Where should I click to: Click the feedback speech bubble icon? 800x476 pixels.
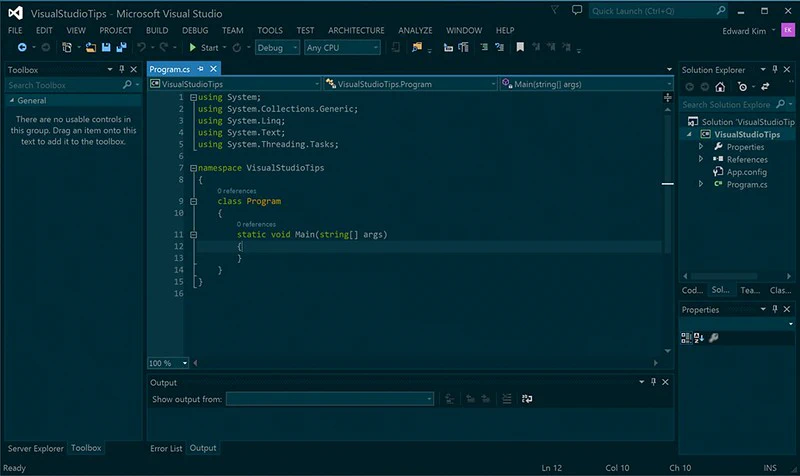point(577,10)
